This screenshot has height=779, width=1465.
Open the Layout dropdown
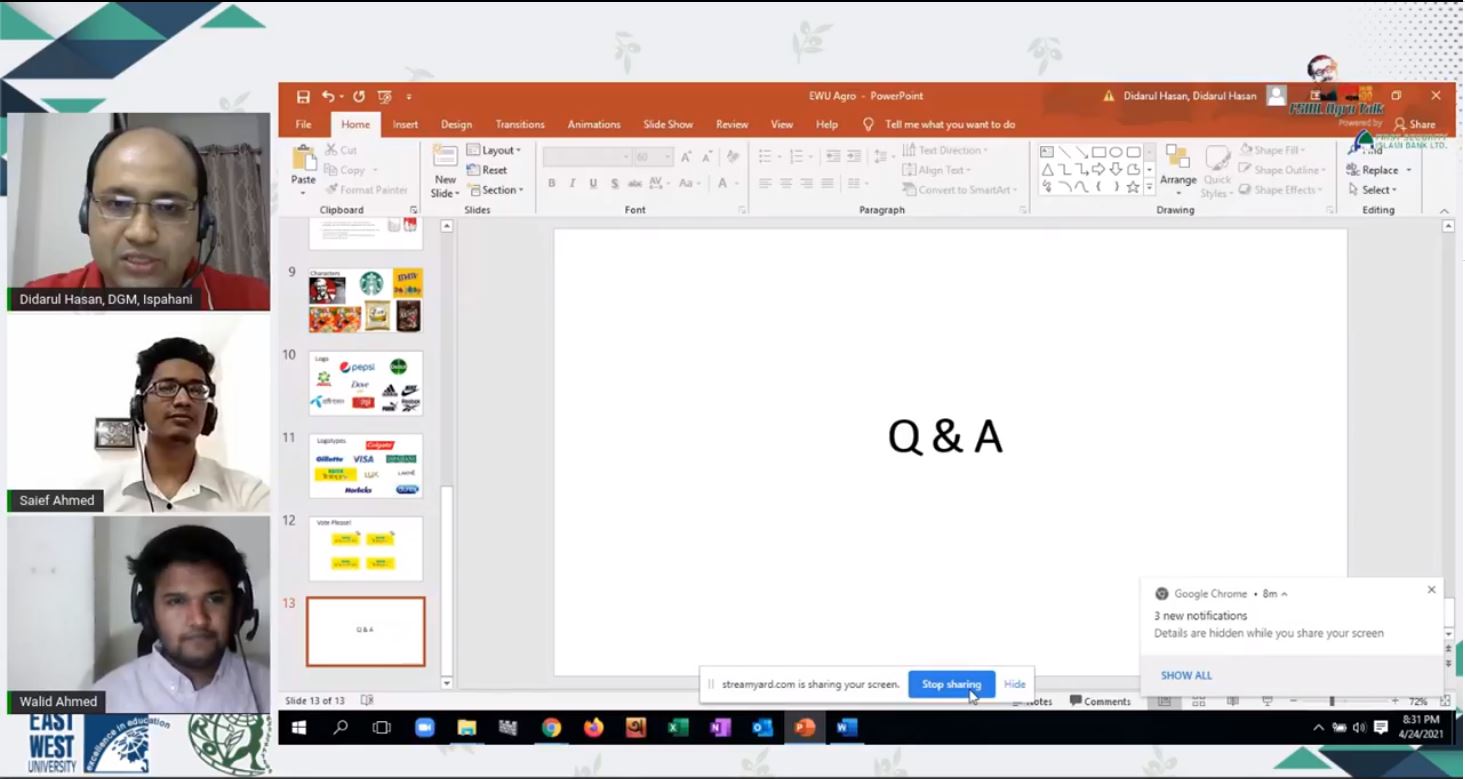tap(494, 150)
